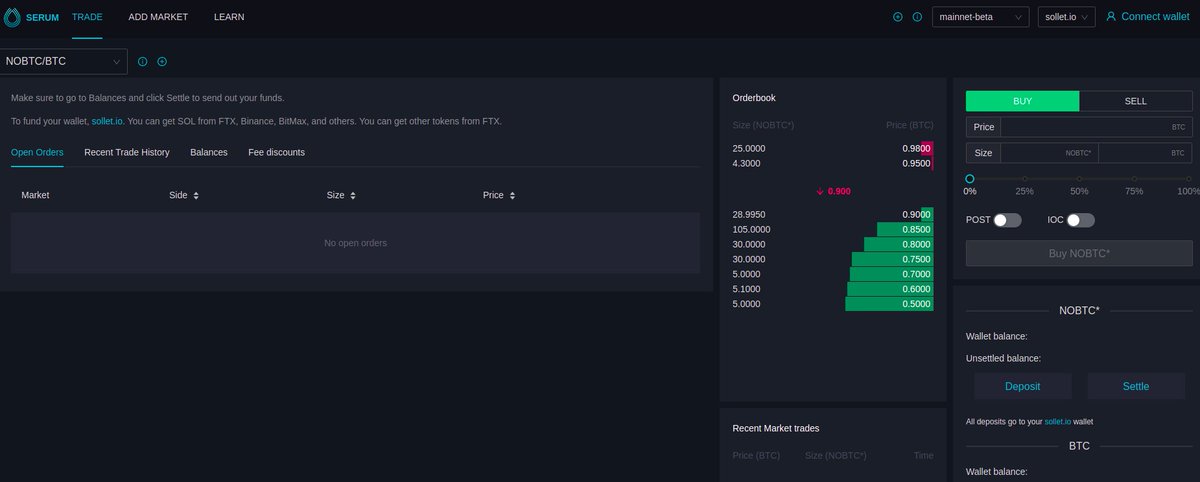Open the LEARN menu item

pyautogui.click(x=229, y=17)
